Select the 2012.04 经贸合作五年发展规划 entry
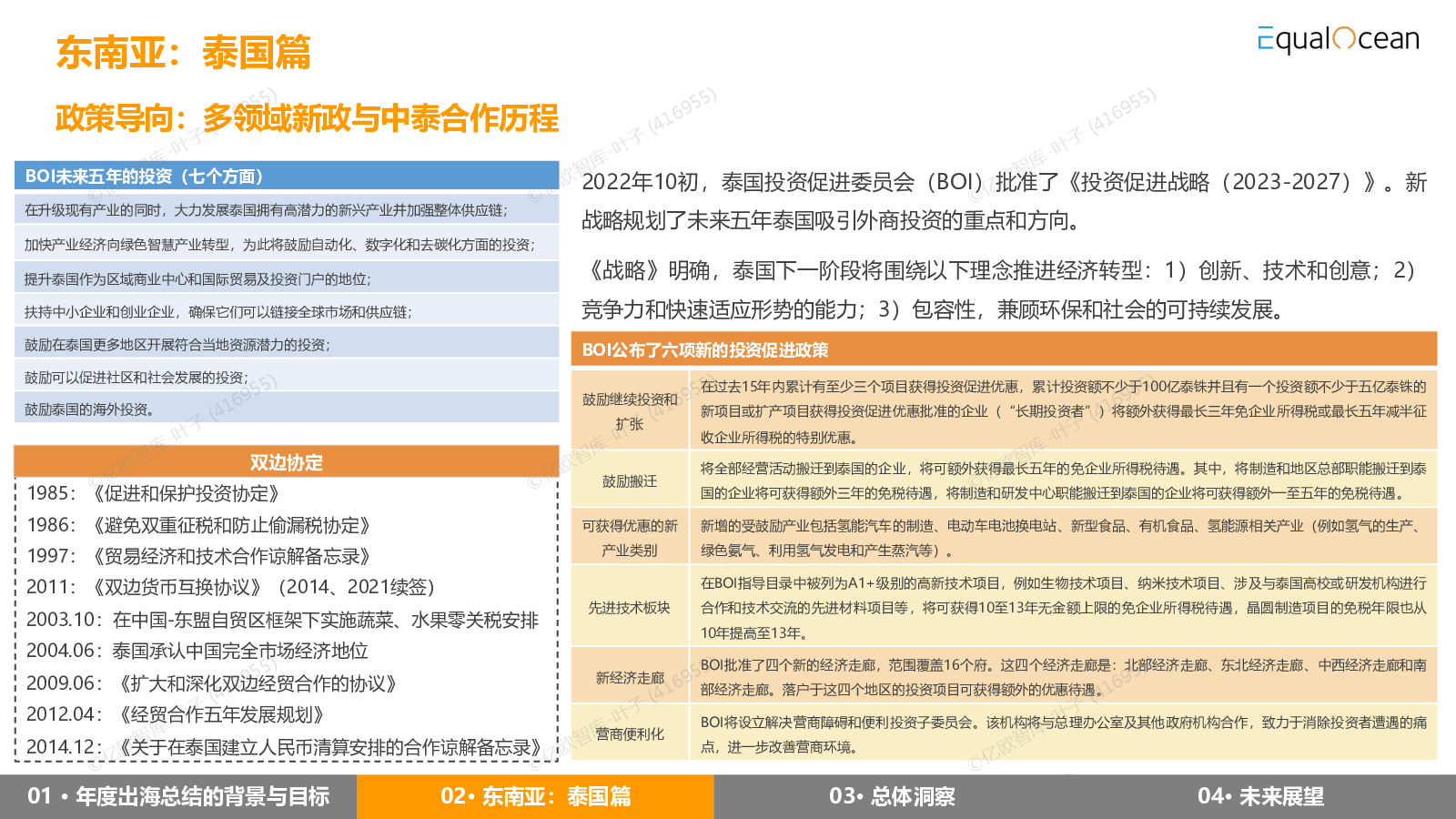The image size is (1456, 819). [176, 714]
